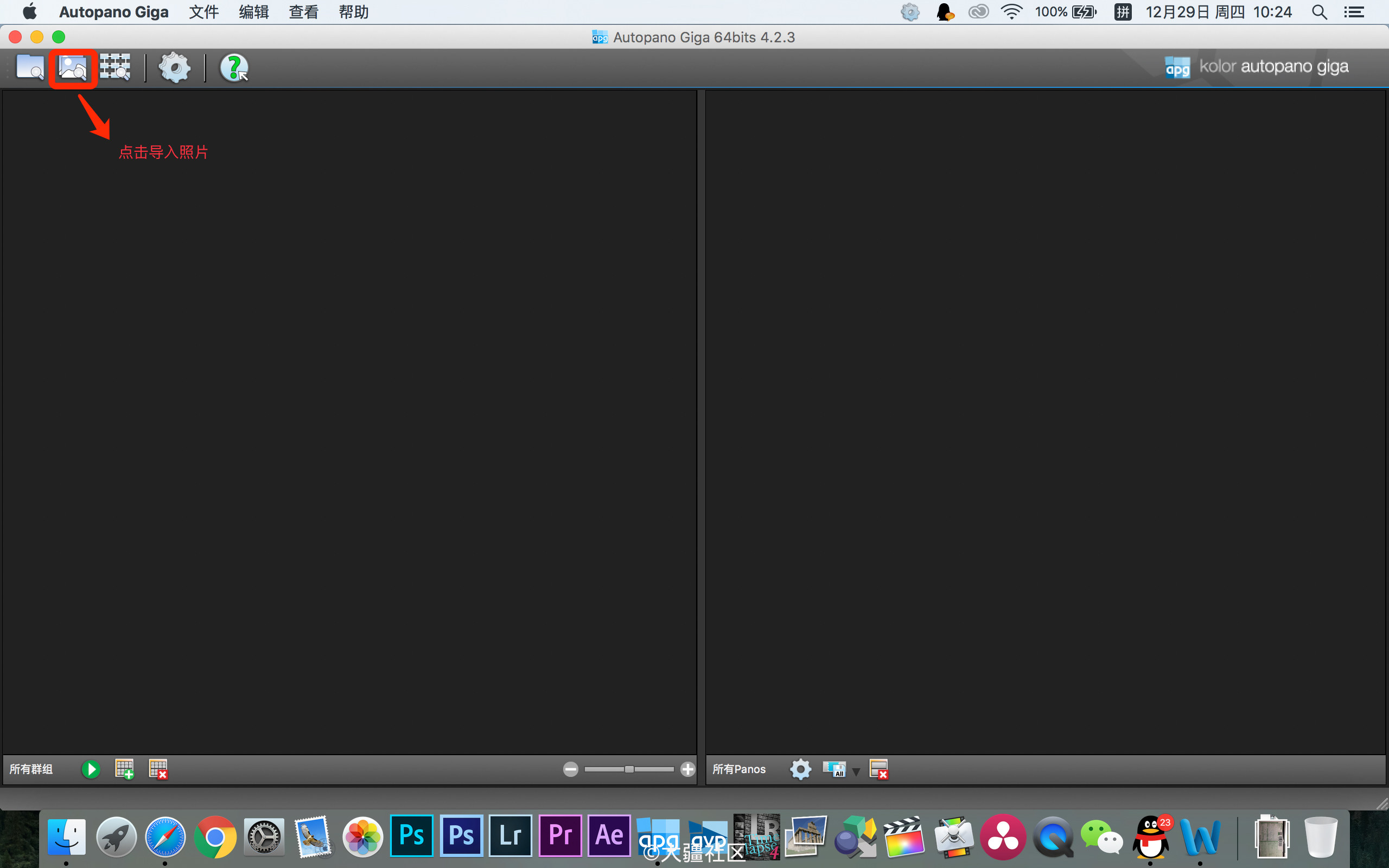Viewport: 1389px width, 868px height.
Task: Open After Effects from the Dock
Action: pos(609,835)
